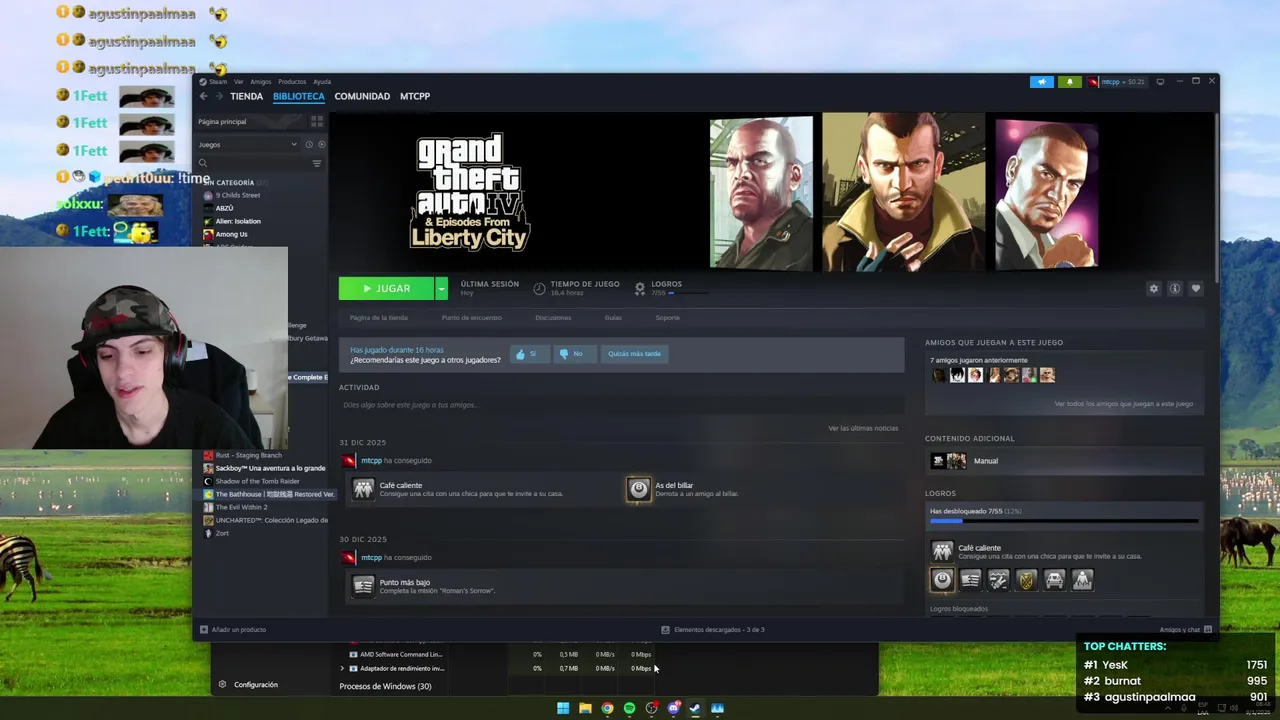Open the MTCPP profile tab
This screenshot has height=720, width=1280.
pos(415,96)
